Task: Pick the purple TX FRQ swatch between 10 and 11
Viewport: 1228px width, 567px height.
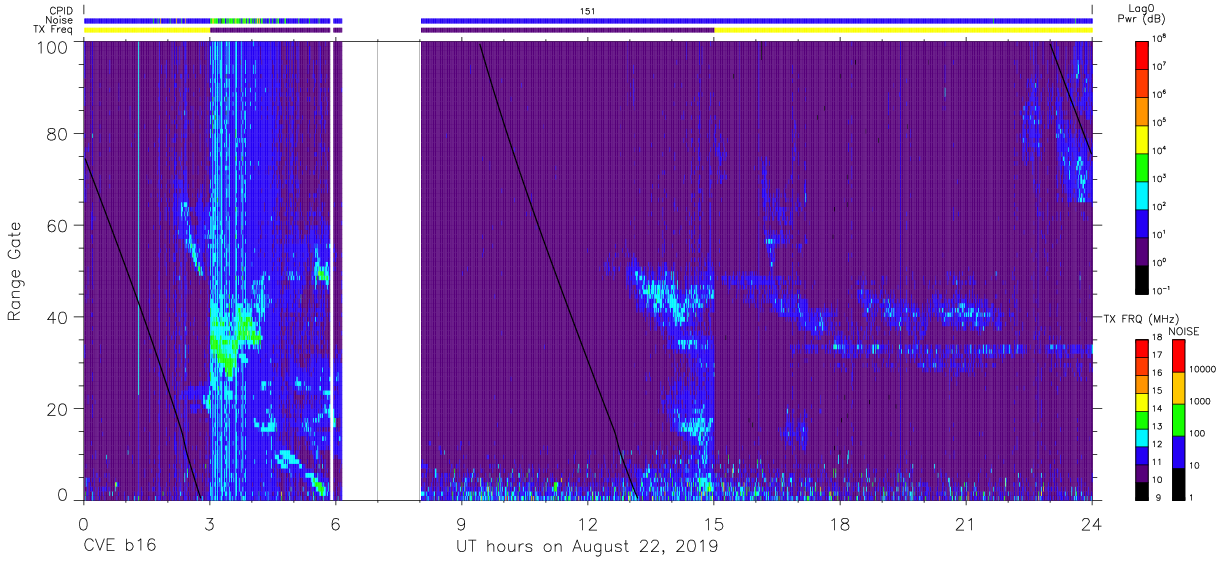Action: (x=1143, y=473)
